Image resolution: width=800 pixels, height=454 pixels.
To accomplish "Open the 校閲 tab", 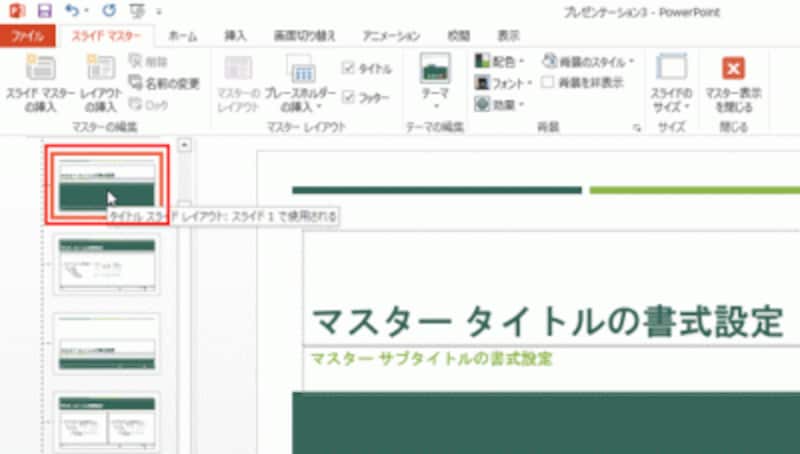I will click(458, 36).
